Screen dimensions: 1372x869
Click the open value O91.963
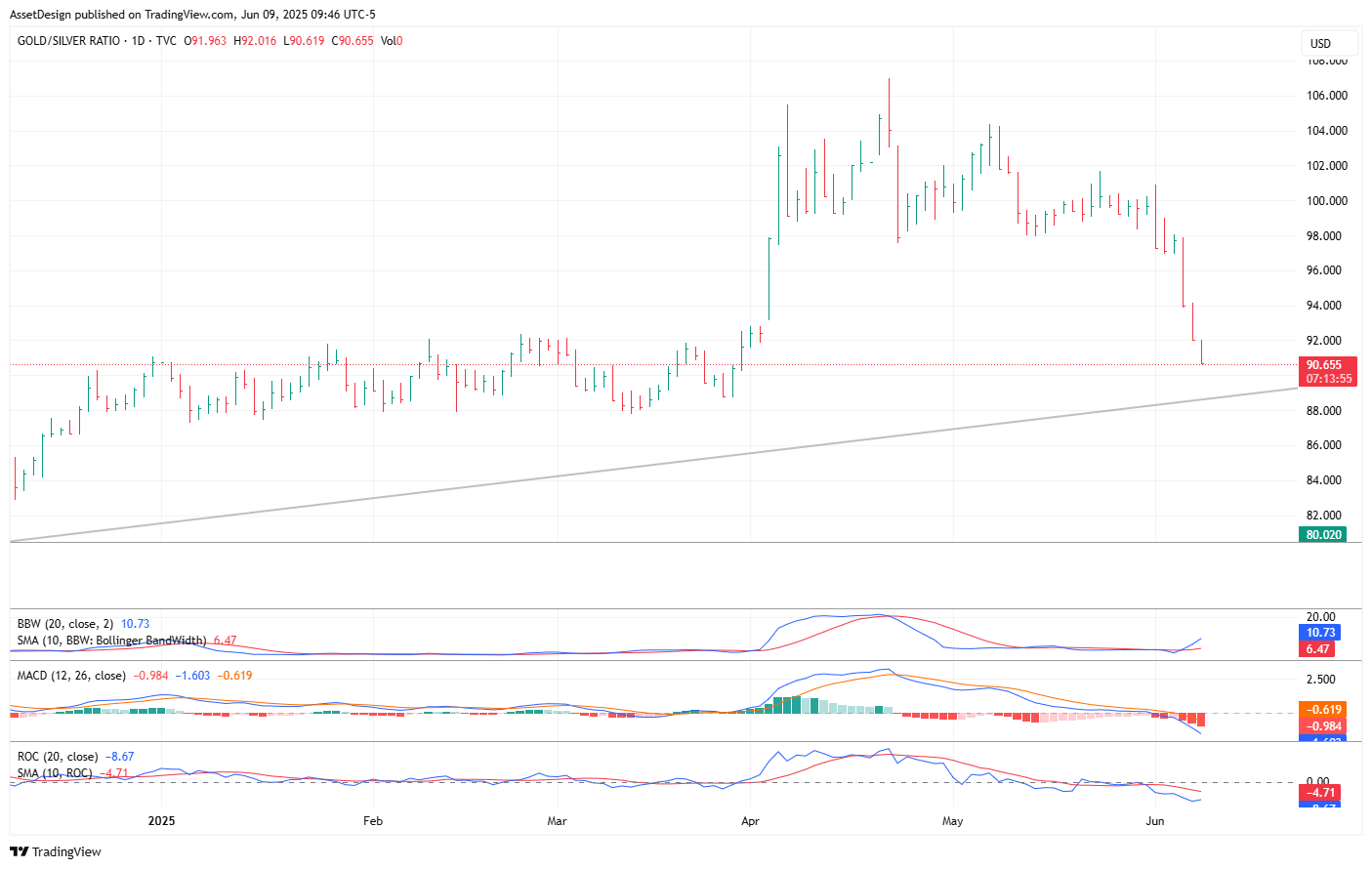pyautogui.click(x=205, y=41)
